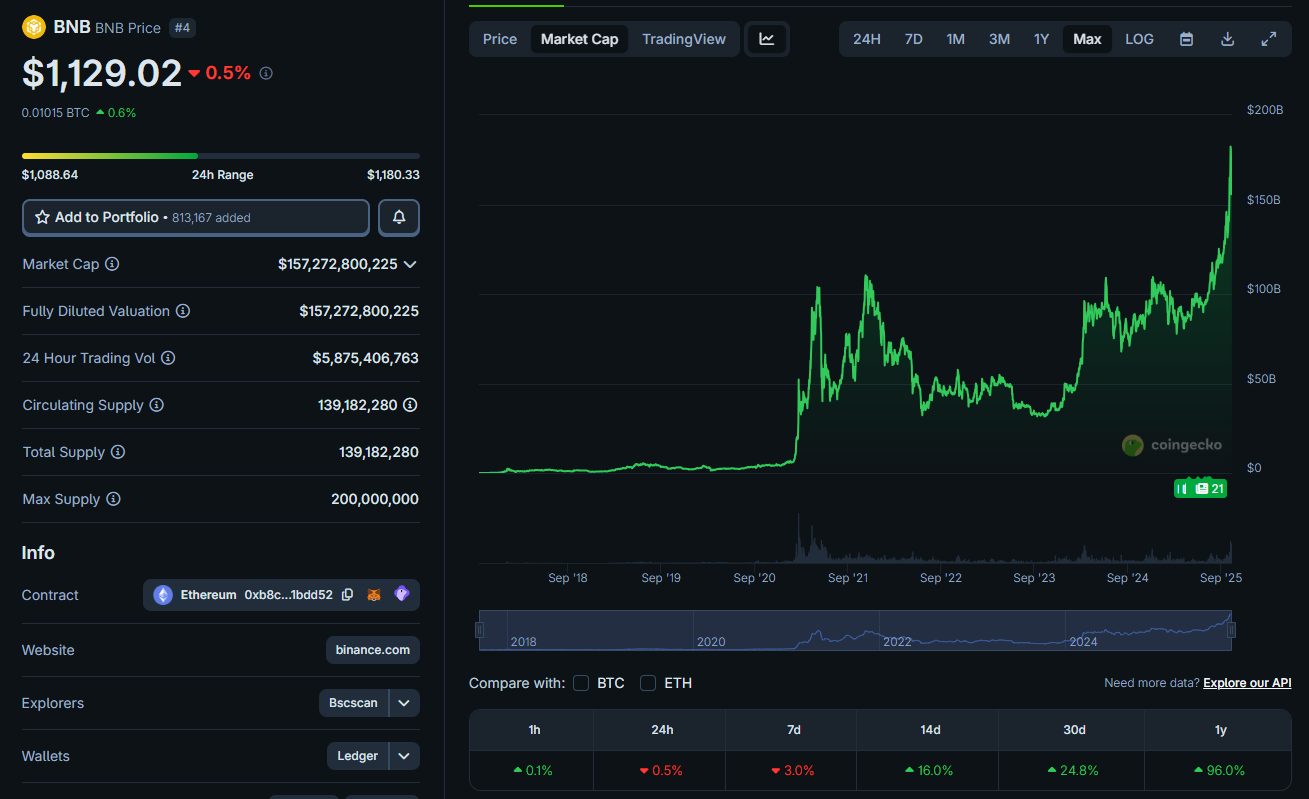Screen dimensions: 1309x799
Task: Open the Bscscan explorer link
Action: click(354, 703)
